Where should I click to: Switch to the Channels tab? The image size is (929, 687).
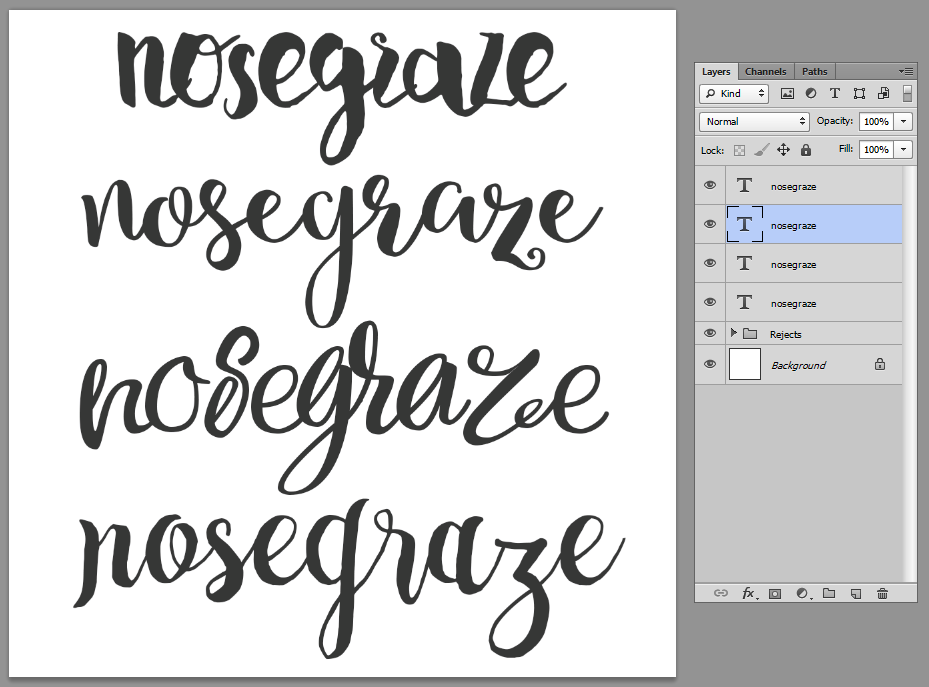click(x=766, y=72)
